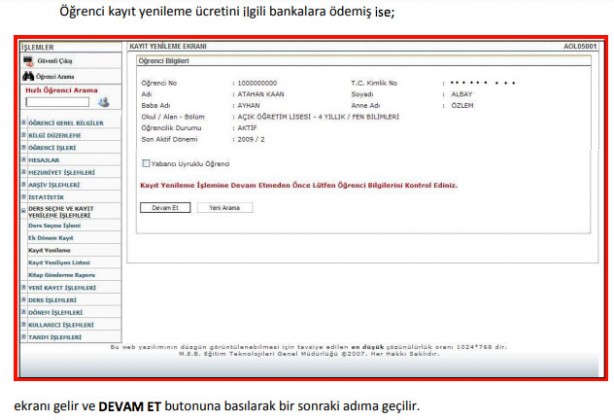Tick the Yabancı Uyruklu Öğrenci checkbox
Image resolution: width=614 pixels, height=420 pixels.
coord(146,163)
